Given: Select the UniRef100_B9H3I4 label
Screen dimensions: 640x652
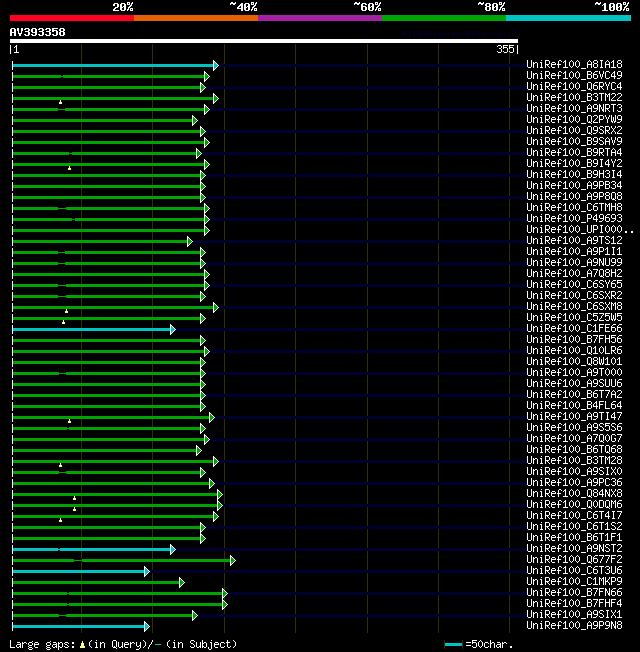Looking at the screenshot, I should tap(574, 174).
